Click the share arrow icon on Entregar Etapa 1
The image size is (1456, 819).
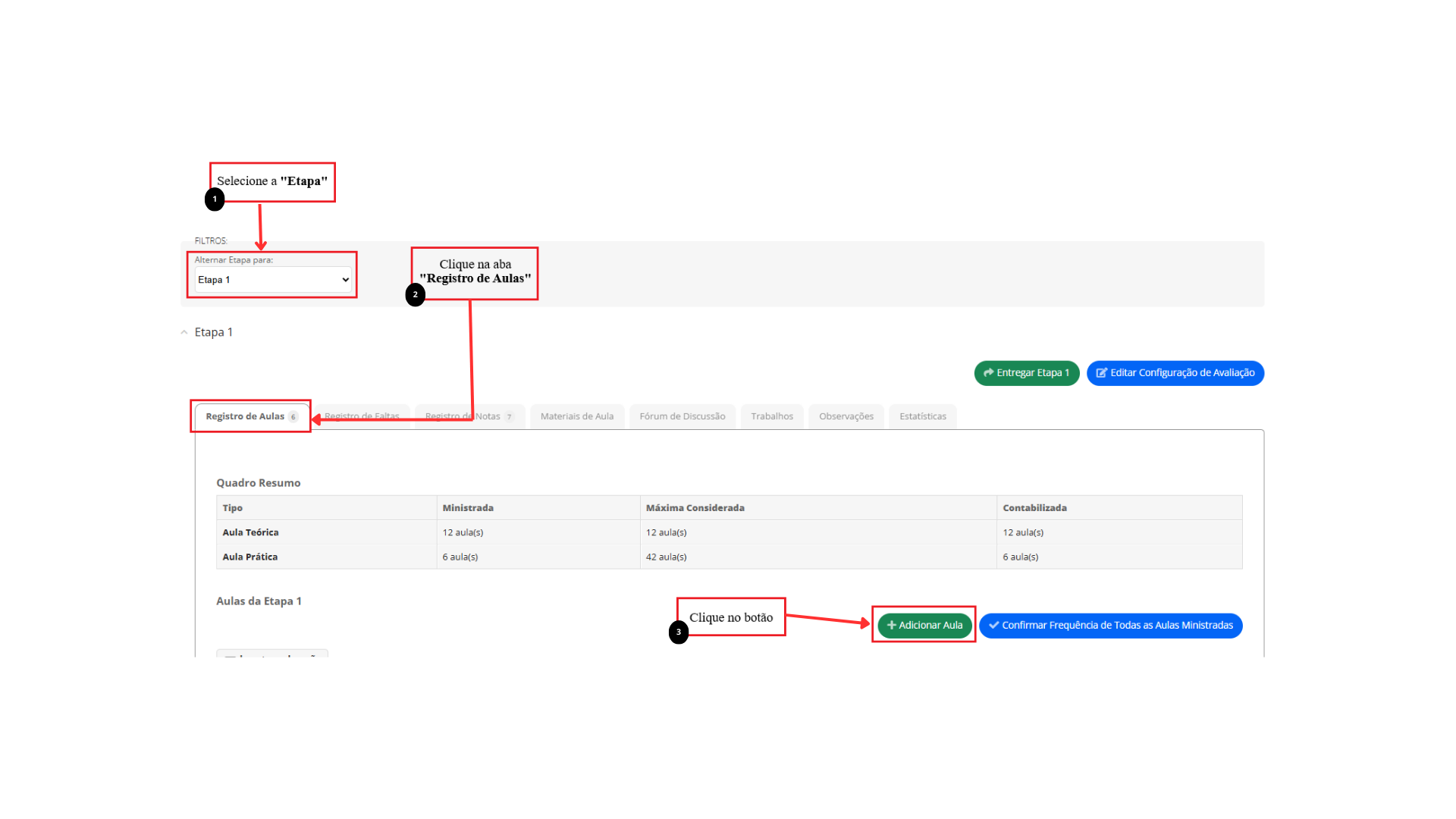pos(988,373)
